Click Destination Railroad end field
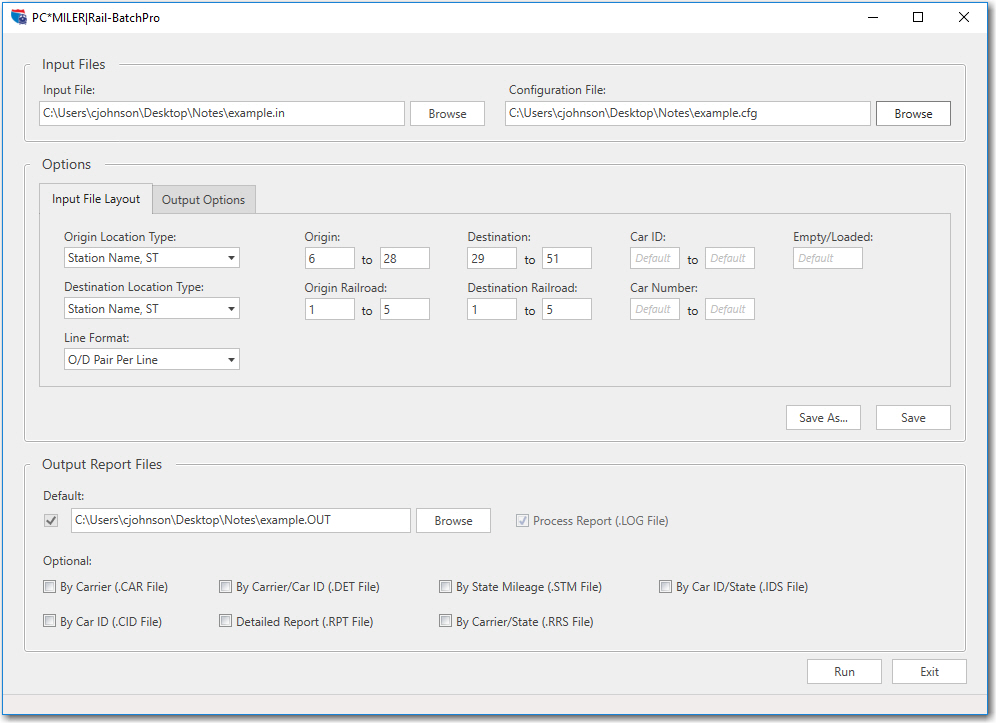This screenshot has height=723, width=996. point(567,309)
